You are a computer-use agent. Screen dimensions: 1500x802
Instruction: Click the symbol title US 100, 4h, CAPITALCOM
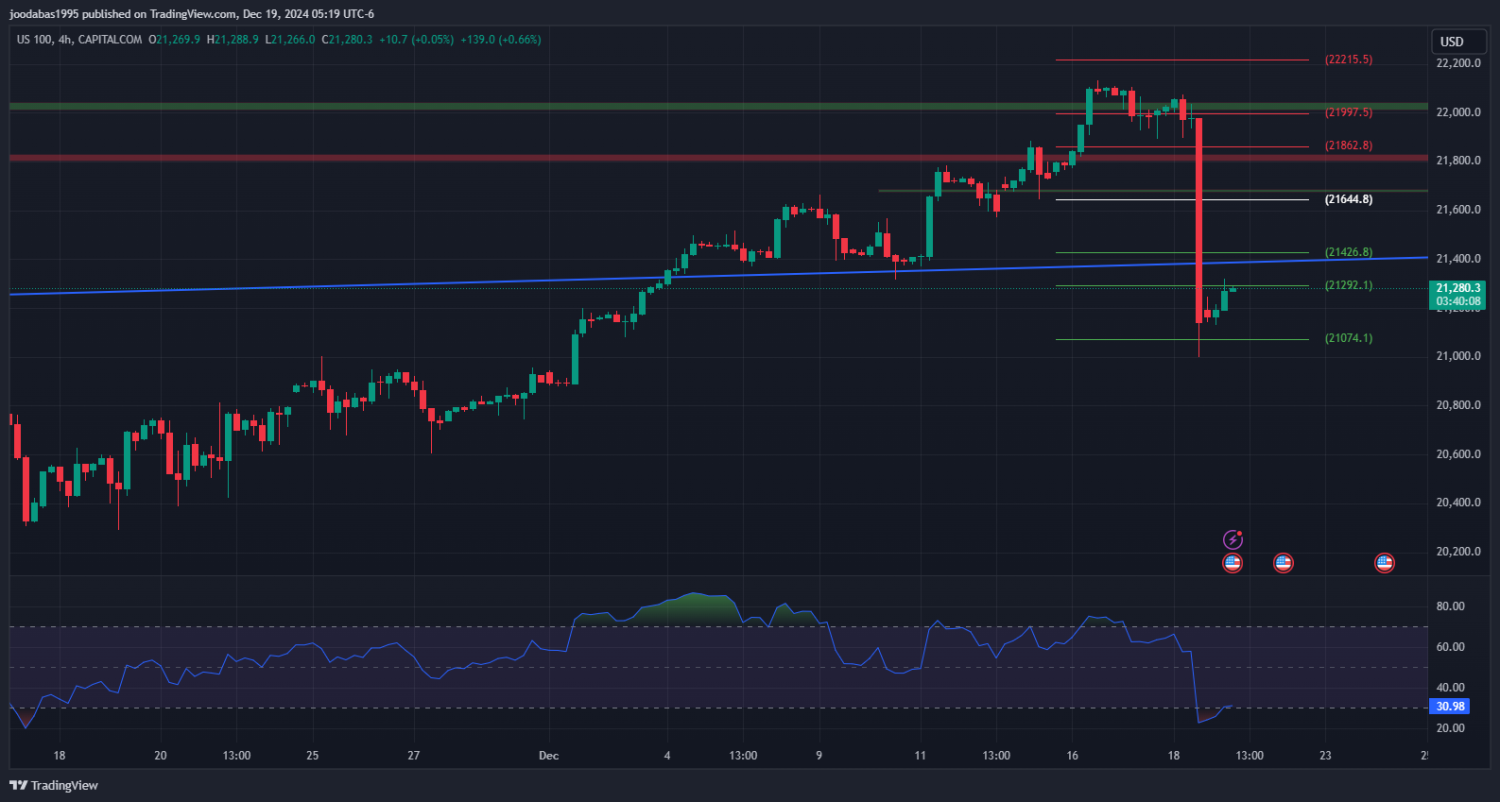click(x=79, y=39)
